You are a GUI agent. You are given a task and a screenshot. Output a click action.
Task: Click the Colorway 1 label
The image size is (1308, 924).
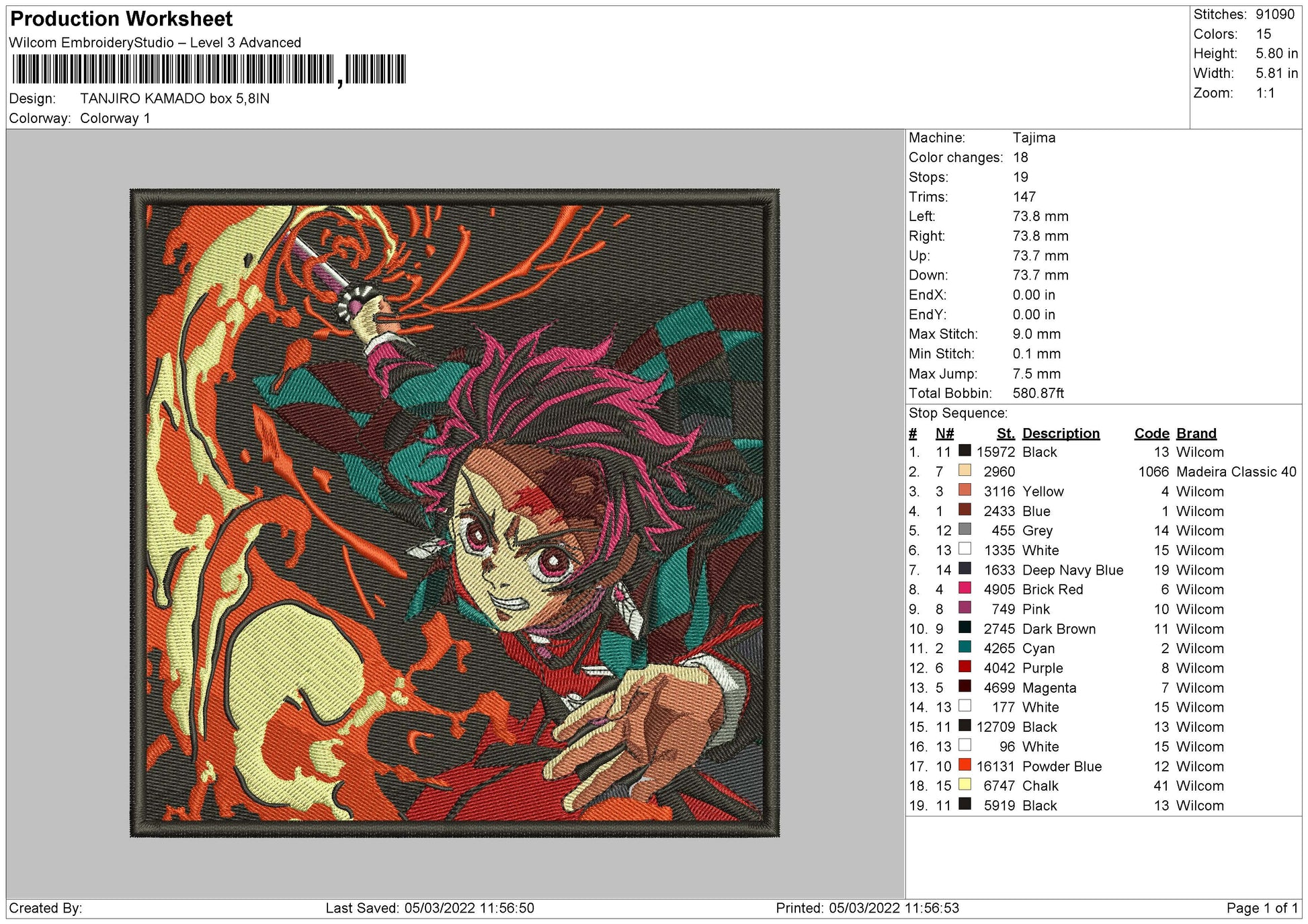tap(115, 118)
